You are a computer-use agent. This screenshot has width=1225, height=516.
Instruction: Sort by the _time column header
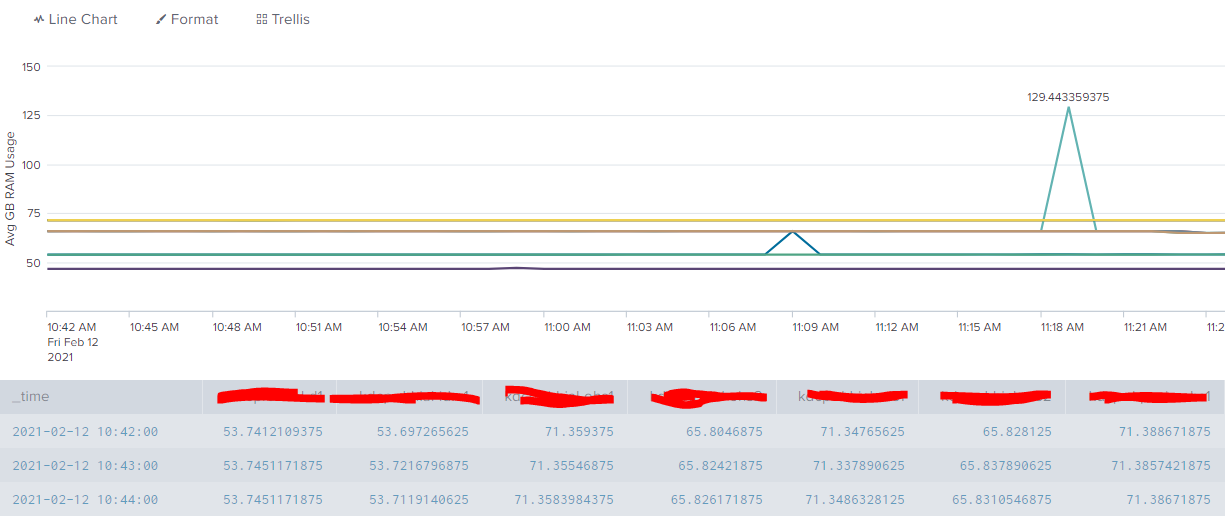(x=30, y=397)
